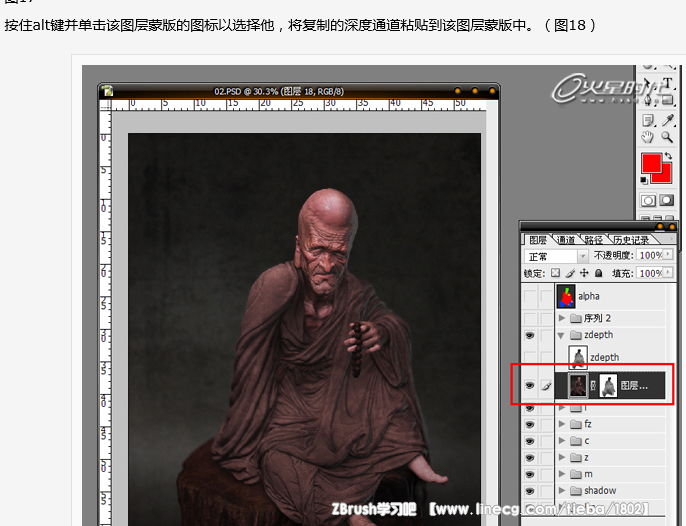Viewport: 686px width, 526px height.
Task: Click the alpha layer name
Action: [x=588, y=296]
